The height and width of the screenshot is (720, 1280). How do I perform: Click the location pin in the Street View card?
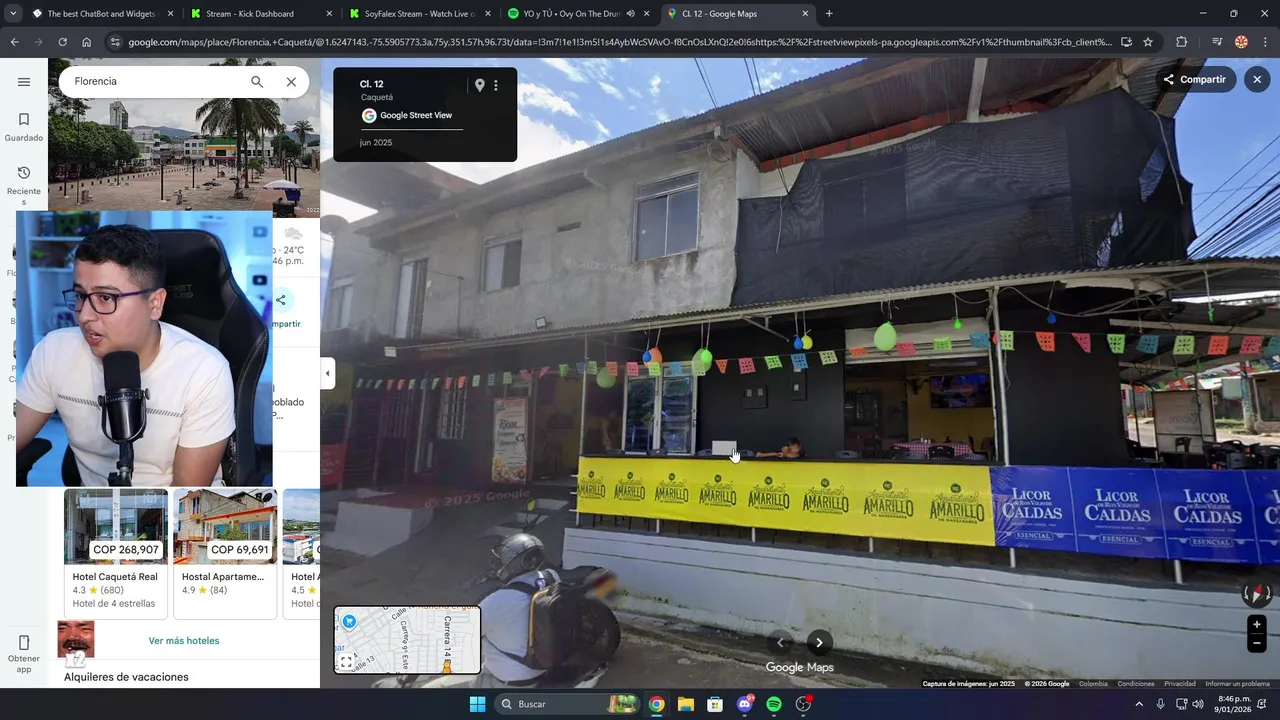(479, 85)
